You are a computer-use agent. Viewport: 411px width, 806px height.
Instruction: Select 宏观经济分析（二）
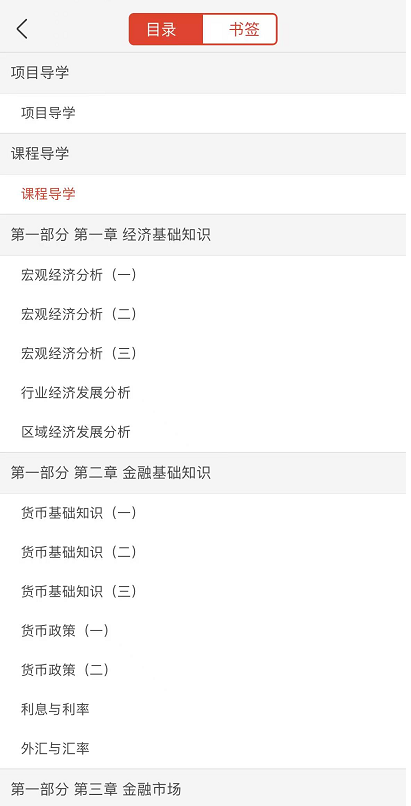[x=206, y=314]
